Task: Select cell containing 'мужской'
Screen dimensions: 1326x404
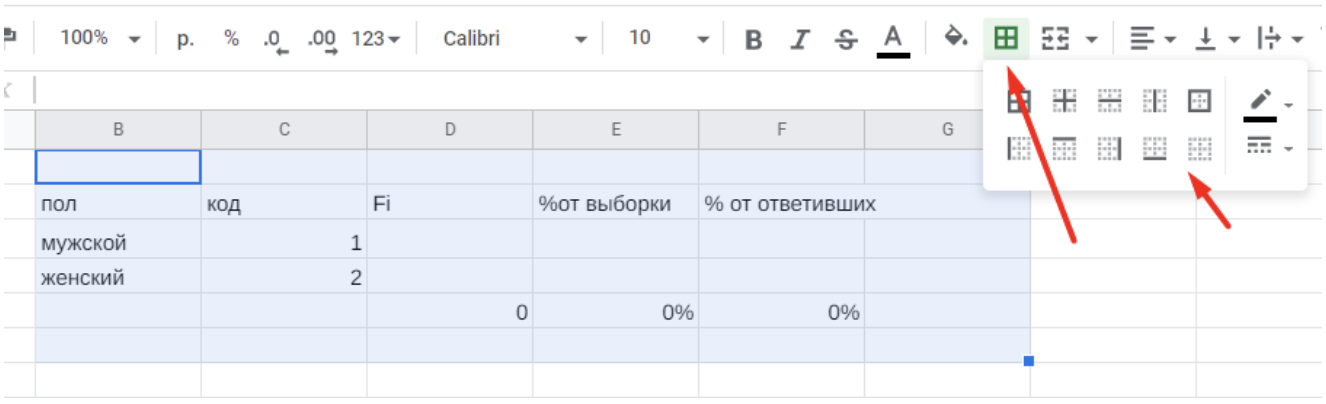Action: pos(118,243)
